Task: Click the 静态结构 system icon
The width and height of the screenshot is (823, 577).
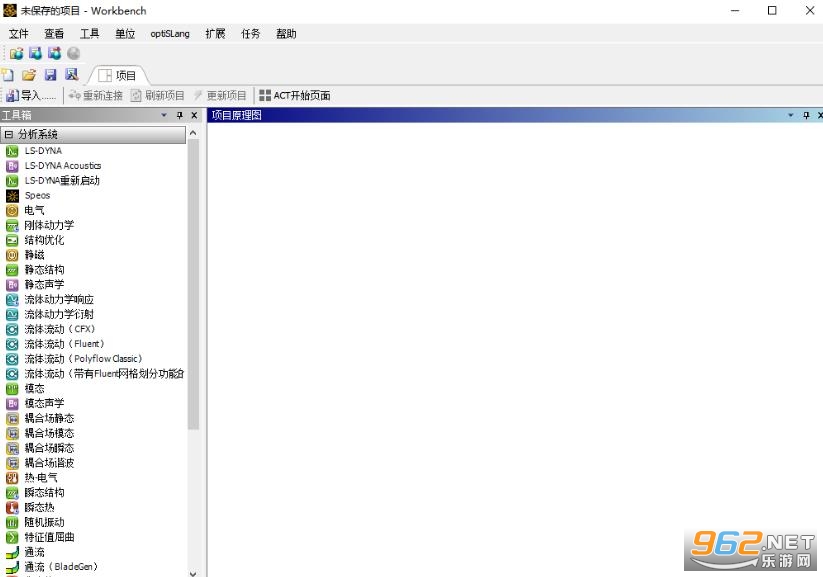Action: click(x=12, y=270)
